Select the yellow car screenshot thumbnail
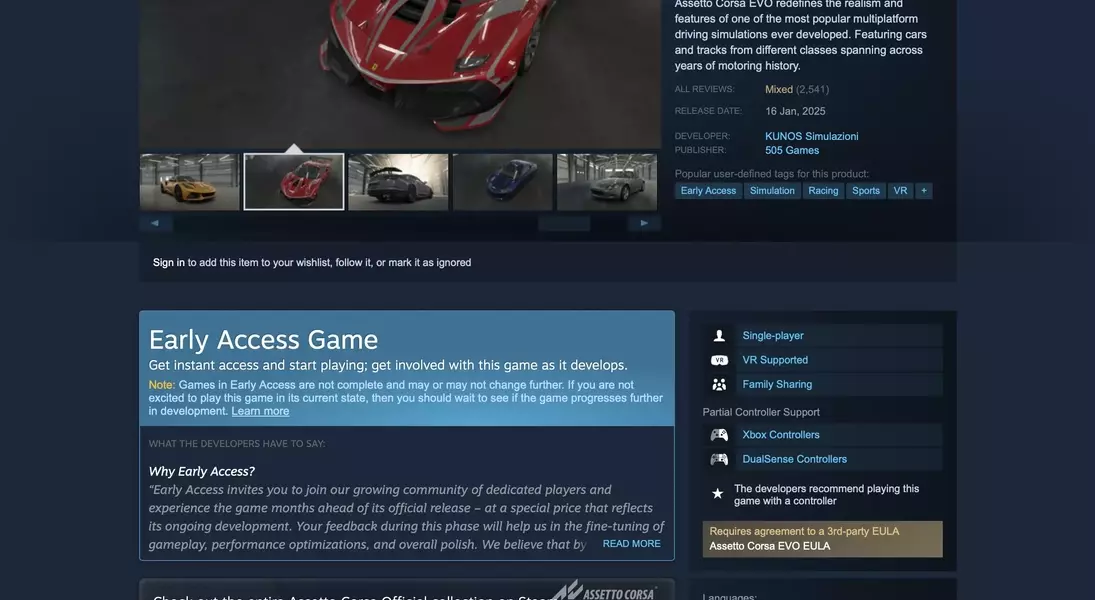The width and height of the screenshot is (1095, 600). point(190,182)
